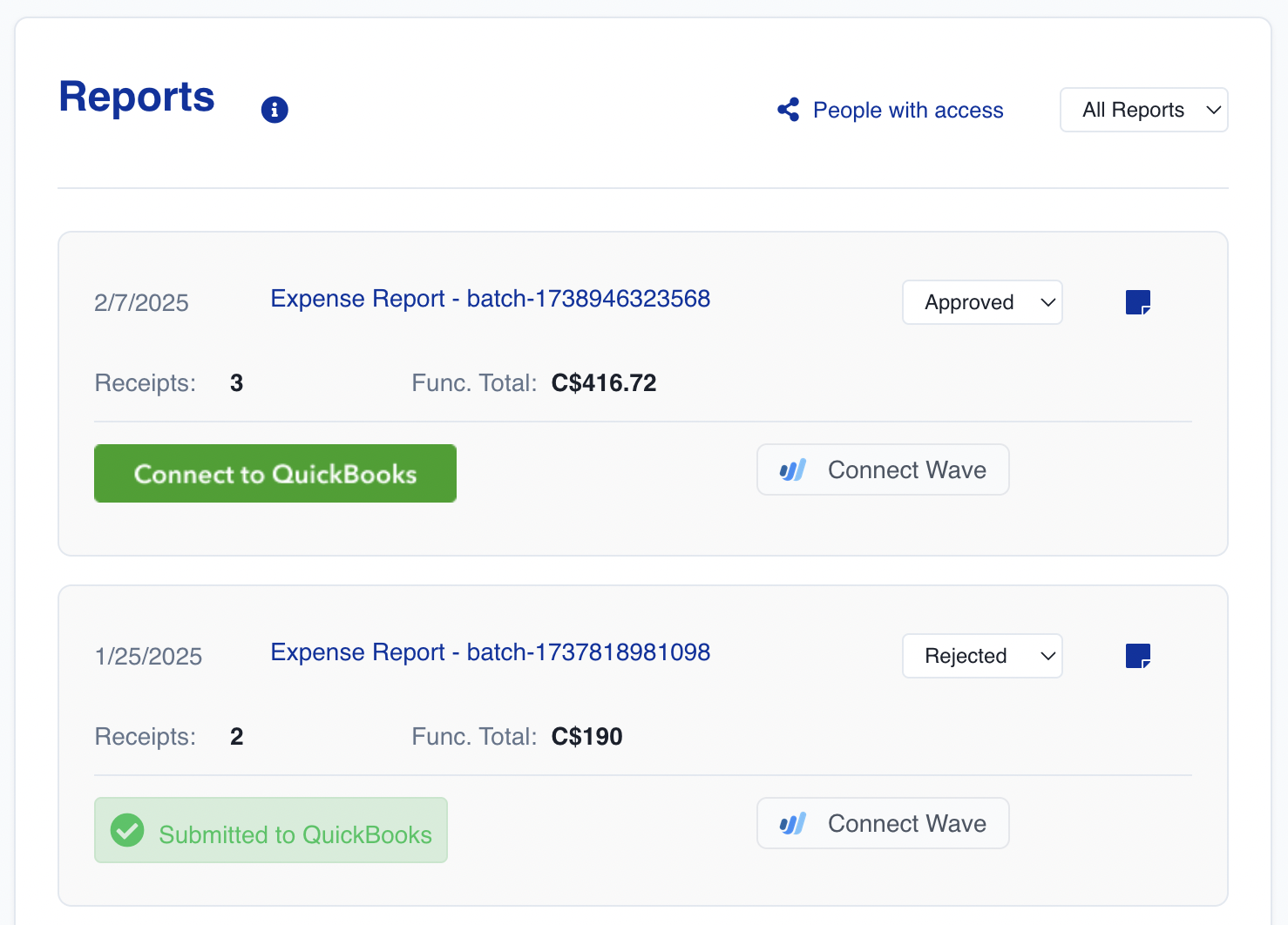This screenshot has width=1288, height=925.
Task: Click the info icon beside Reports heading
Action: 275,110
